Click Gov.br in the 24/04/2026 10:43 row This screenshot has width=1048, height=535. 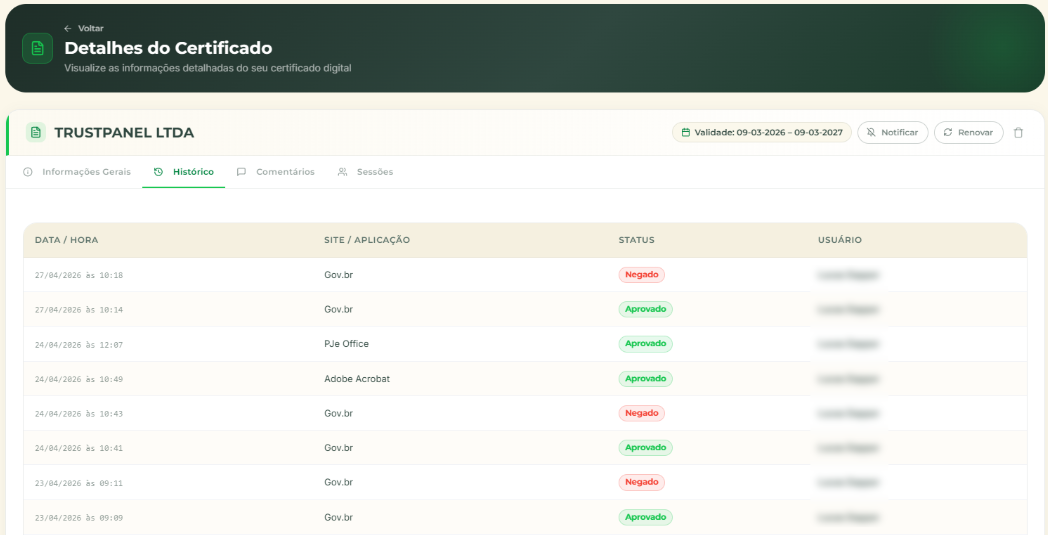(338, 413)
